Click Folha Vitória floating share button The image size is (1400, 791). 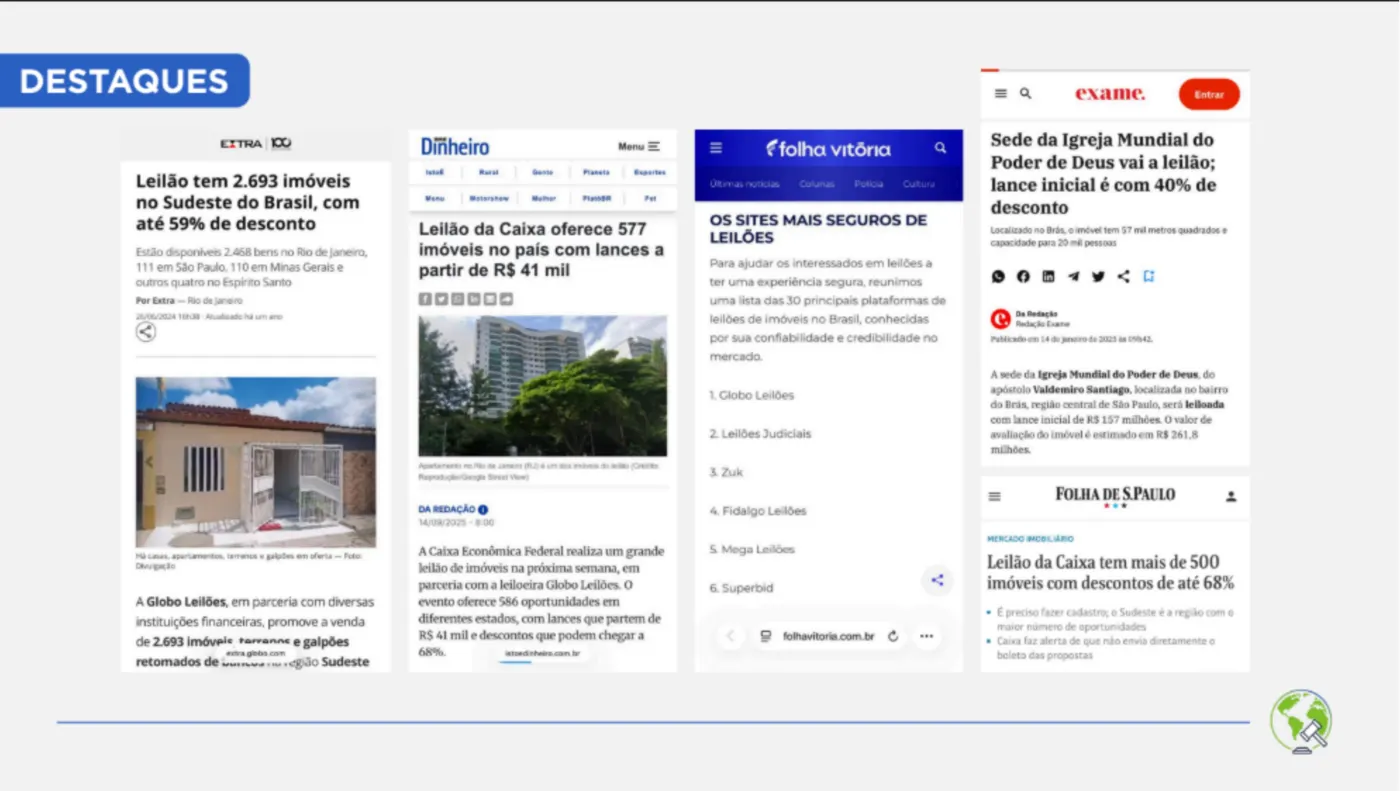point(937,581)
